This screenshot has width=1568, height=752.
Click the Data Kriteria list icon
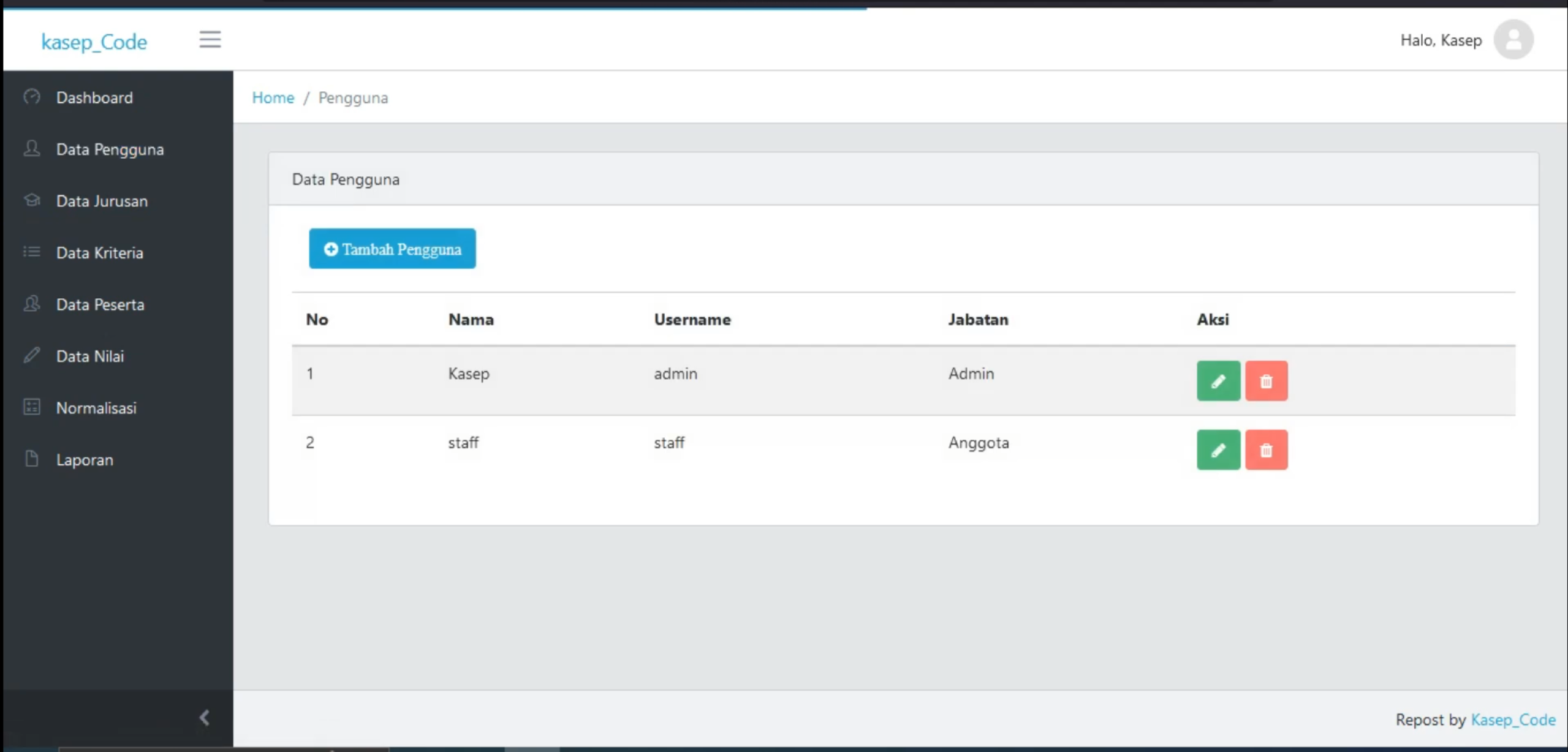(32, 252)
